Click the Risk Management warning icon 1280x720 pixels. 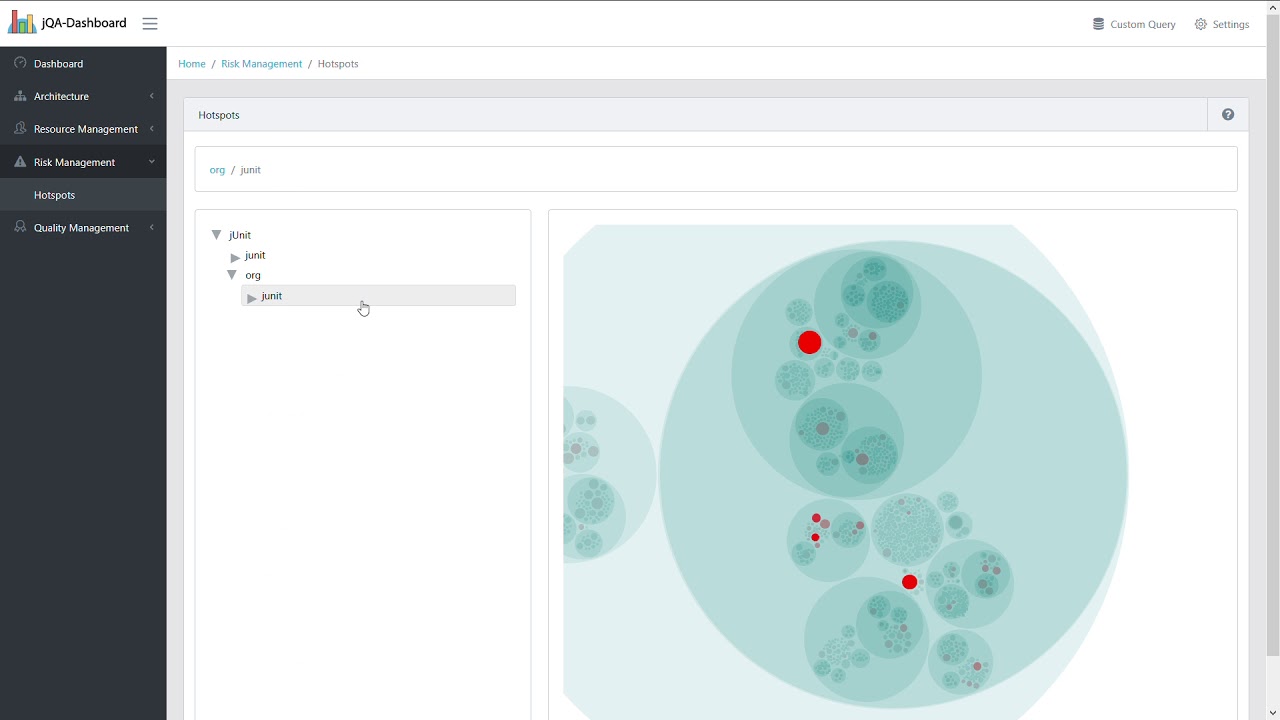pos(20,162)
